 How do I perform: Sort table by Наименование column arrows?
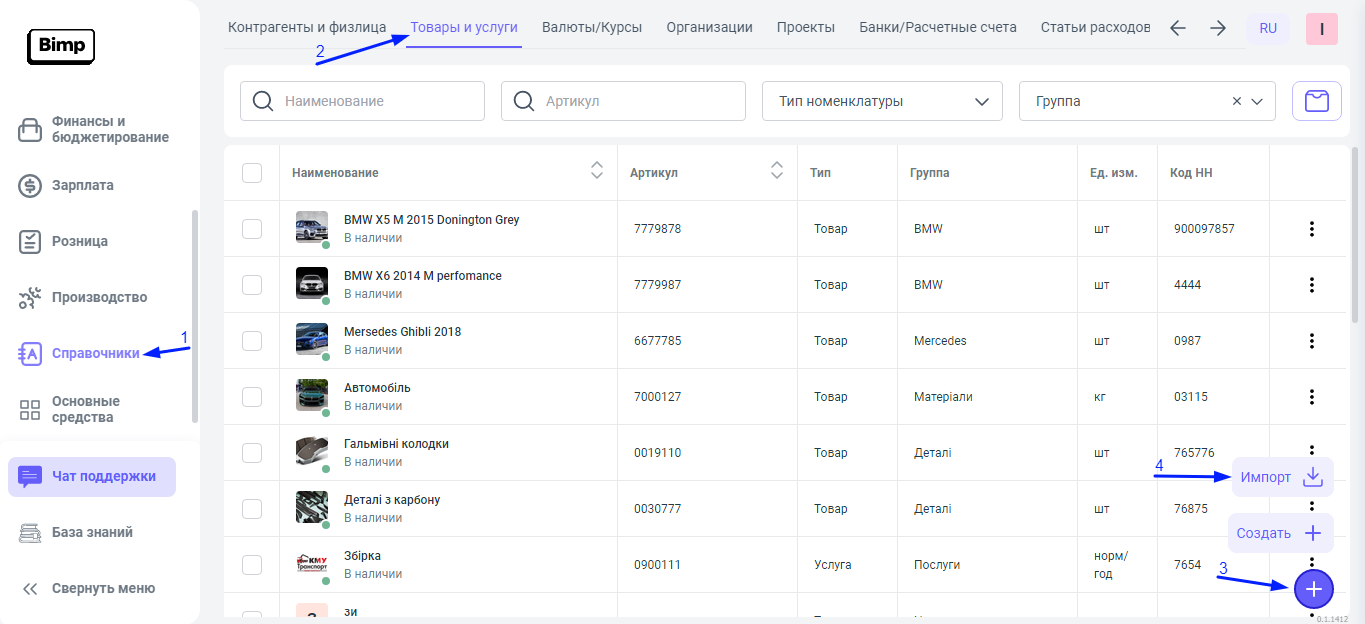pos(597,171)
